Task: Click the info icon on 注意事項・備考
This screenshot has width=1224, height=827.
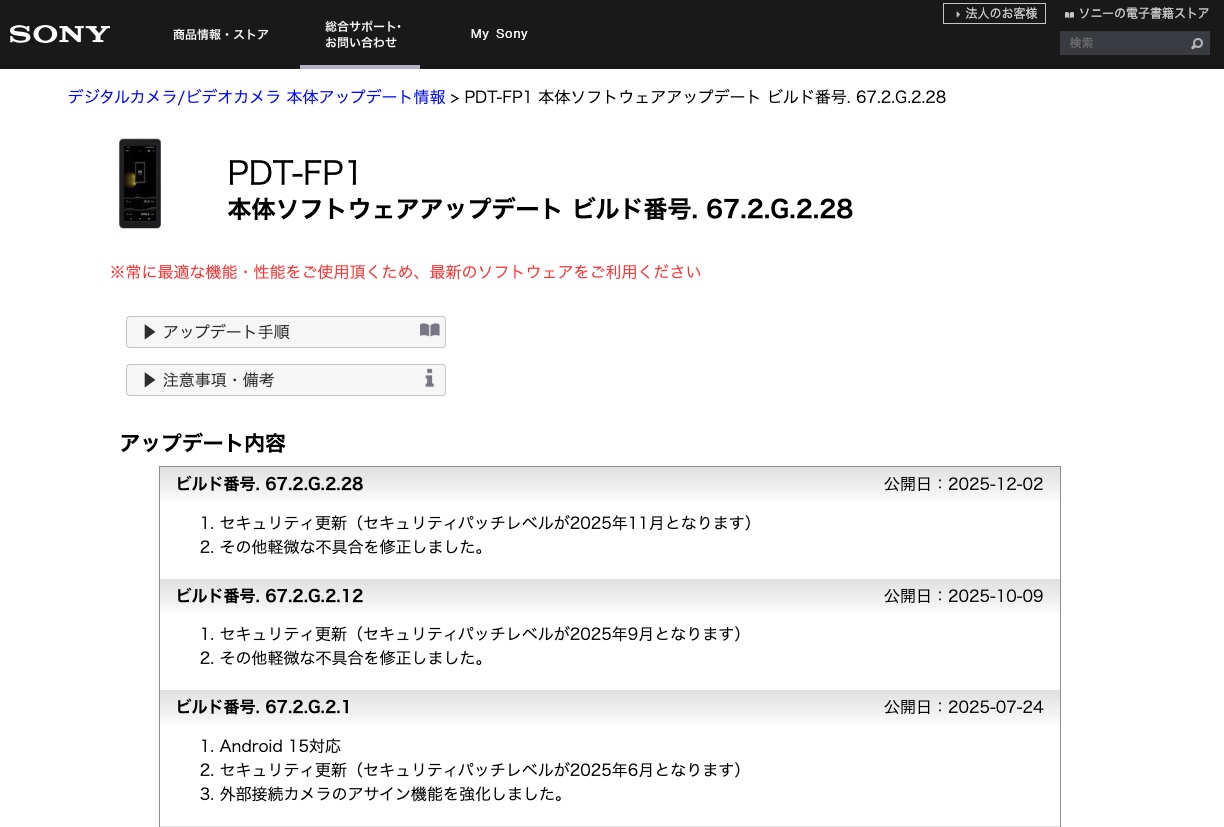Action: (429, 379)
